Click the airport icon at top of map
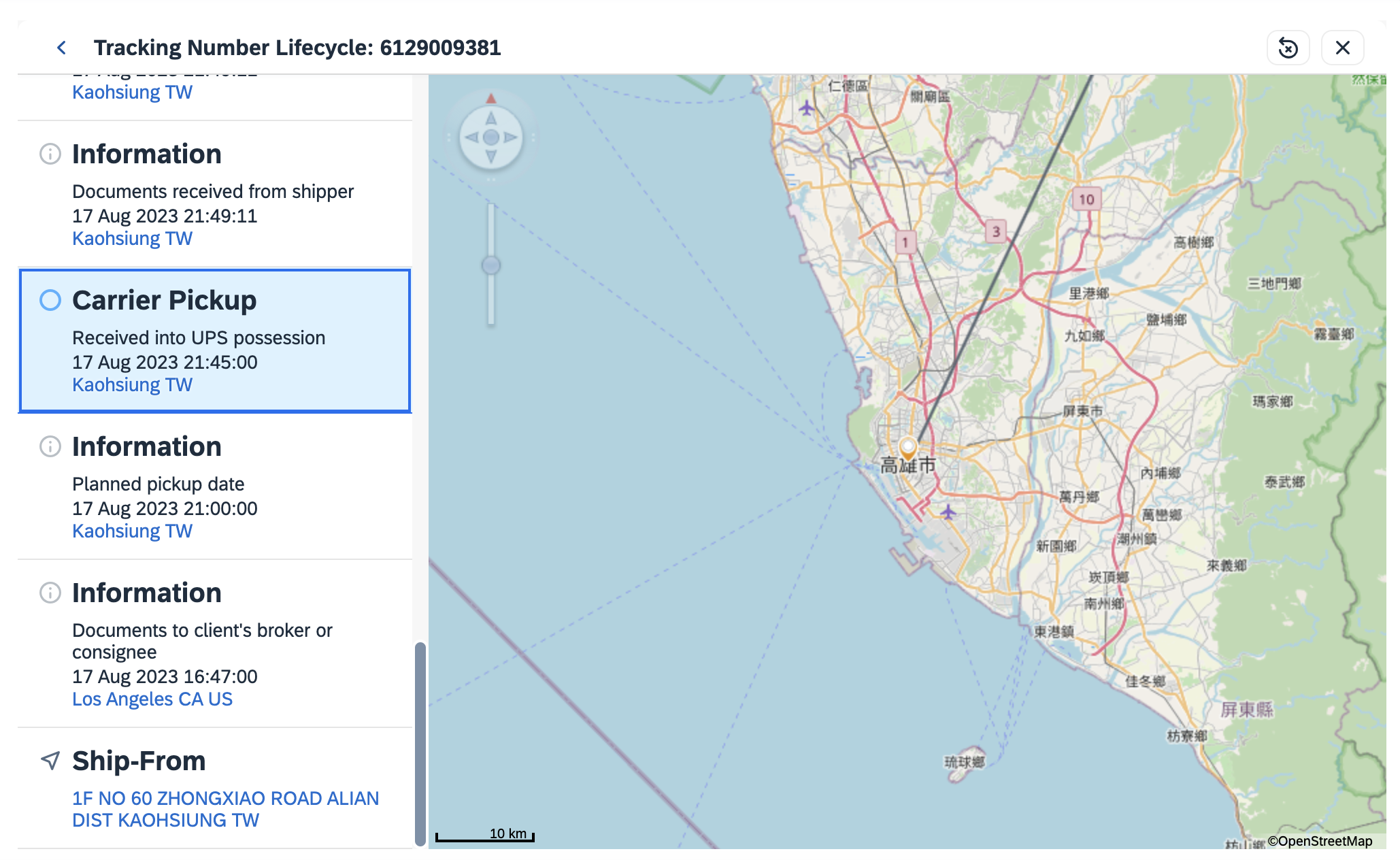1400x860 pixels. (x=806, y=107)
